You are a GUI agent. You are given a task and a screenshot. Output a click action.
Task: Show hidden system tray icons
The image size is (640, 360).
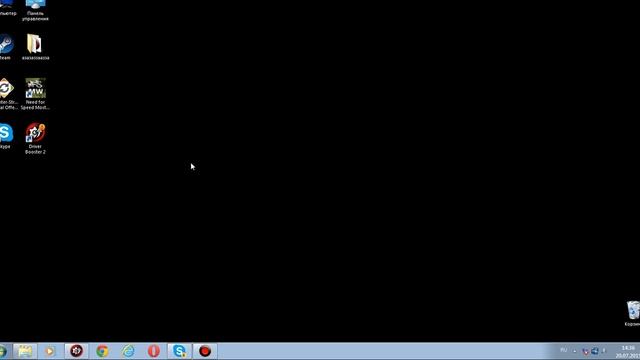click(x=575, y=351)
